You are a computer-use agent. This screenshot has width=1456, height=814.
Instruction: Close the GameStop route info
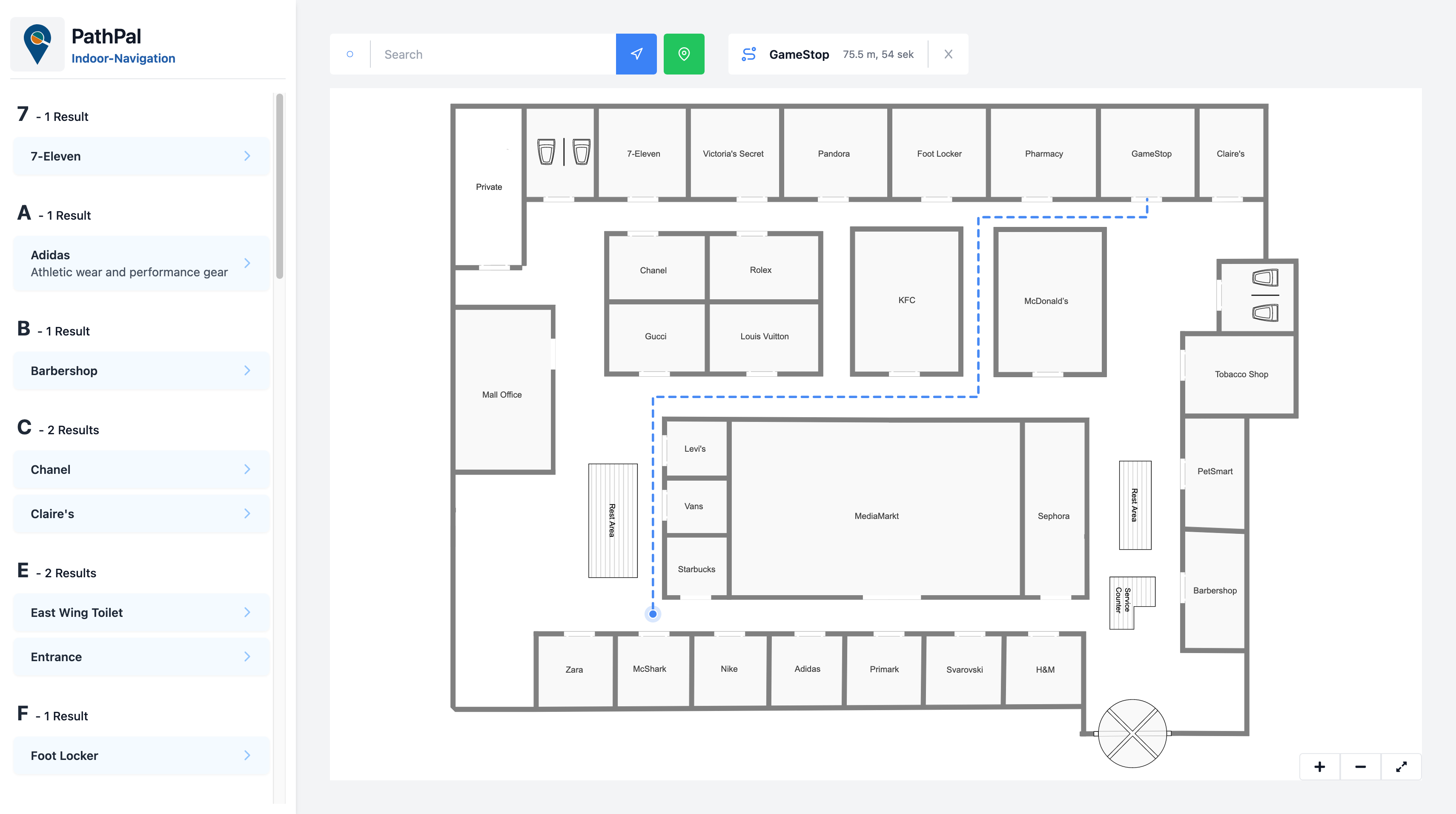tap(948, 54)
